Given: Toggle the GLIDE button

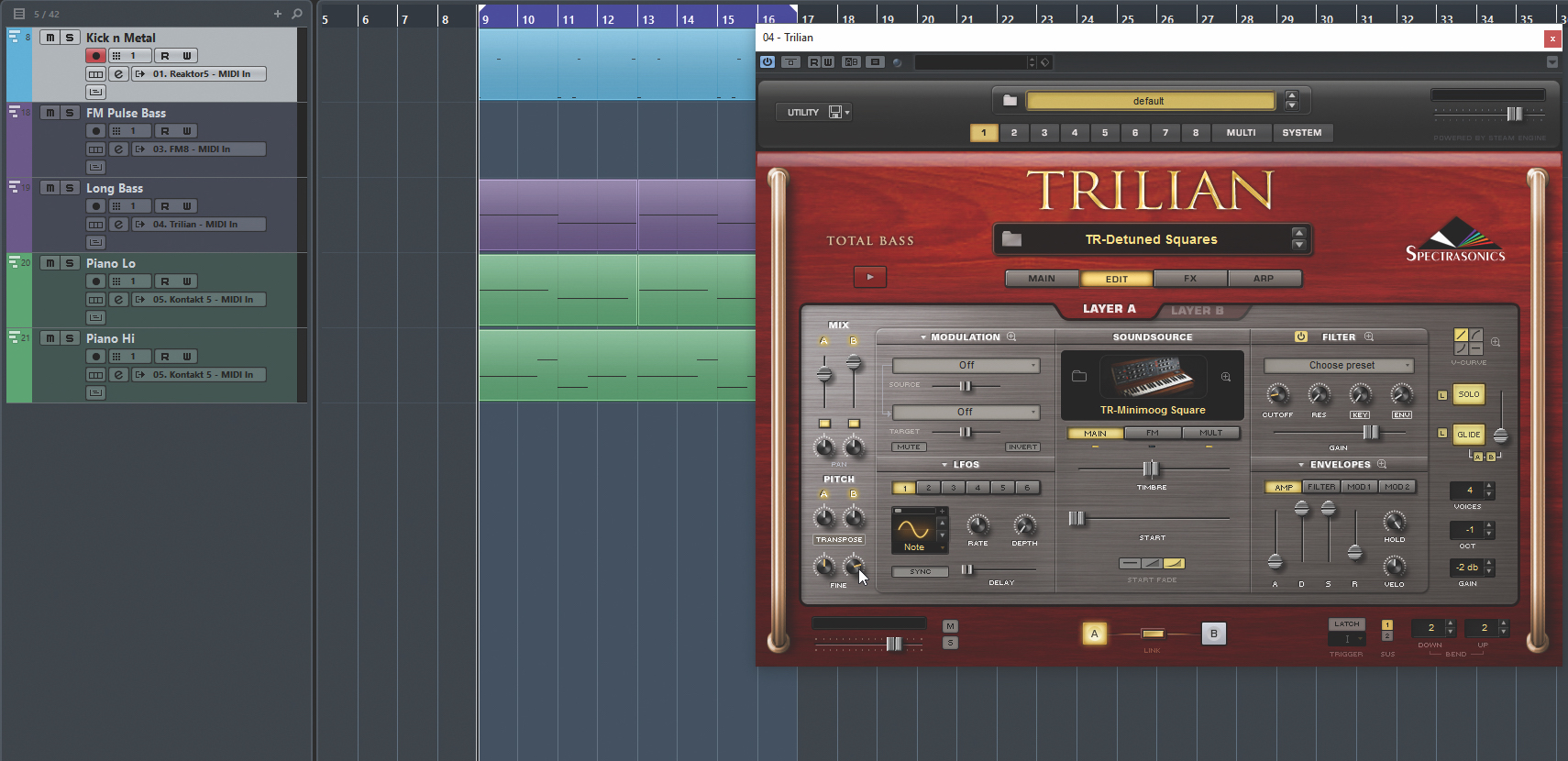Looking at the screenshot, I should pyautogui.click(x=1469, y=435).
